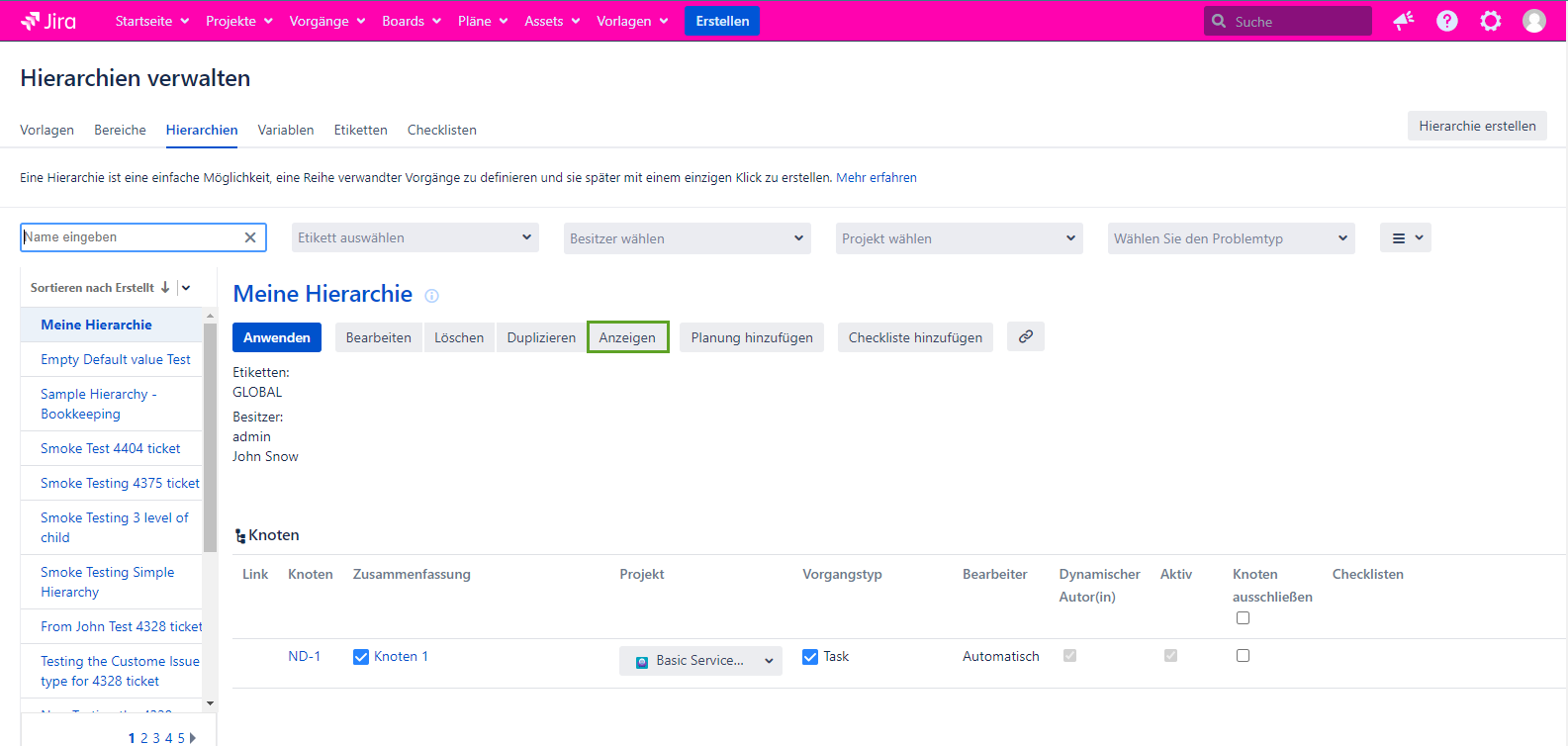Open the help question mark icon

pyautogui.click(x=1446, y=21)
